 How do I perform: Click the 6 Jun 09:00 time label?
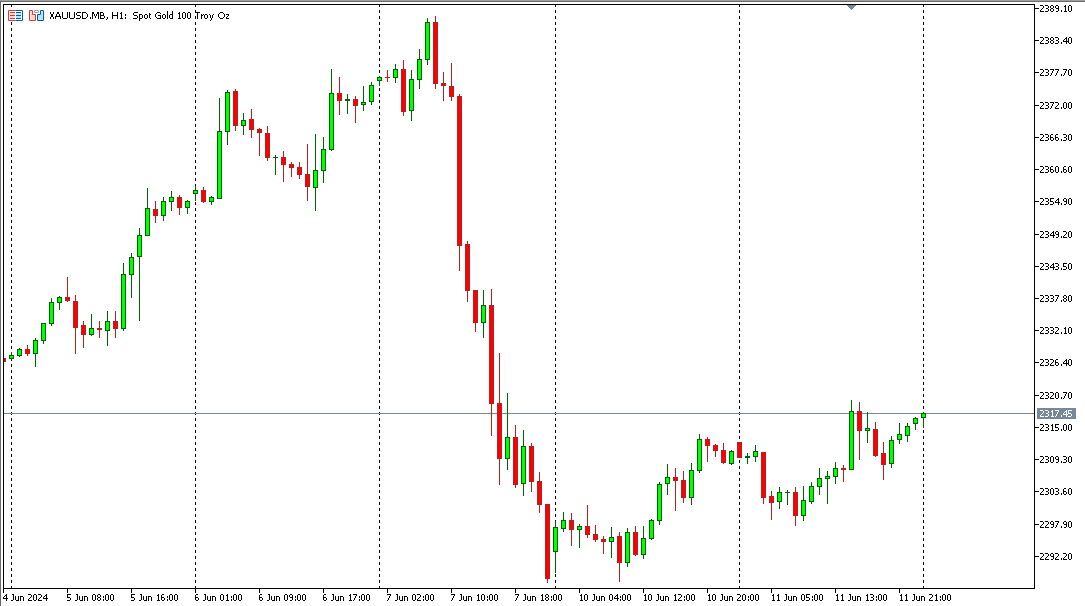click(282, 598)
